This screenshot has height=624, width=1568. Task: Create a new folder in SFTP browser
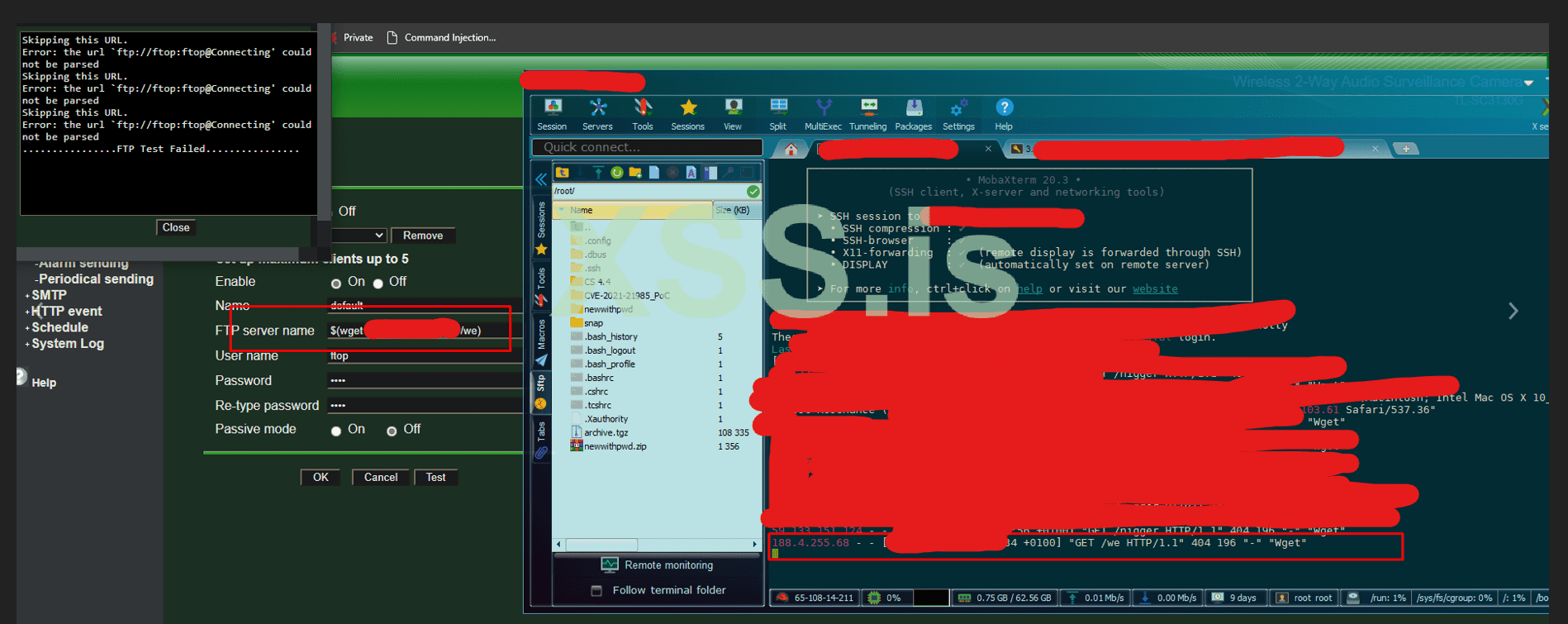point(635,172)
